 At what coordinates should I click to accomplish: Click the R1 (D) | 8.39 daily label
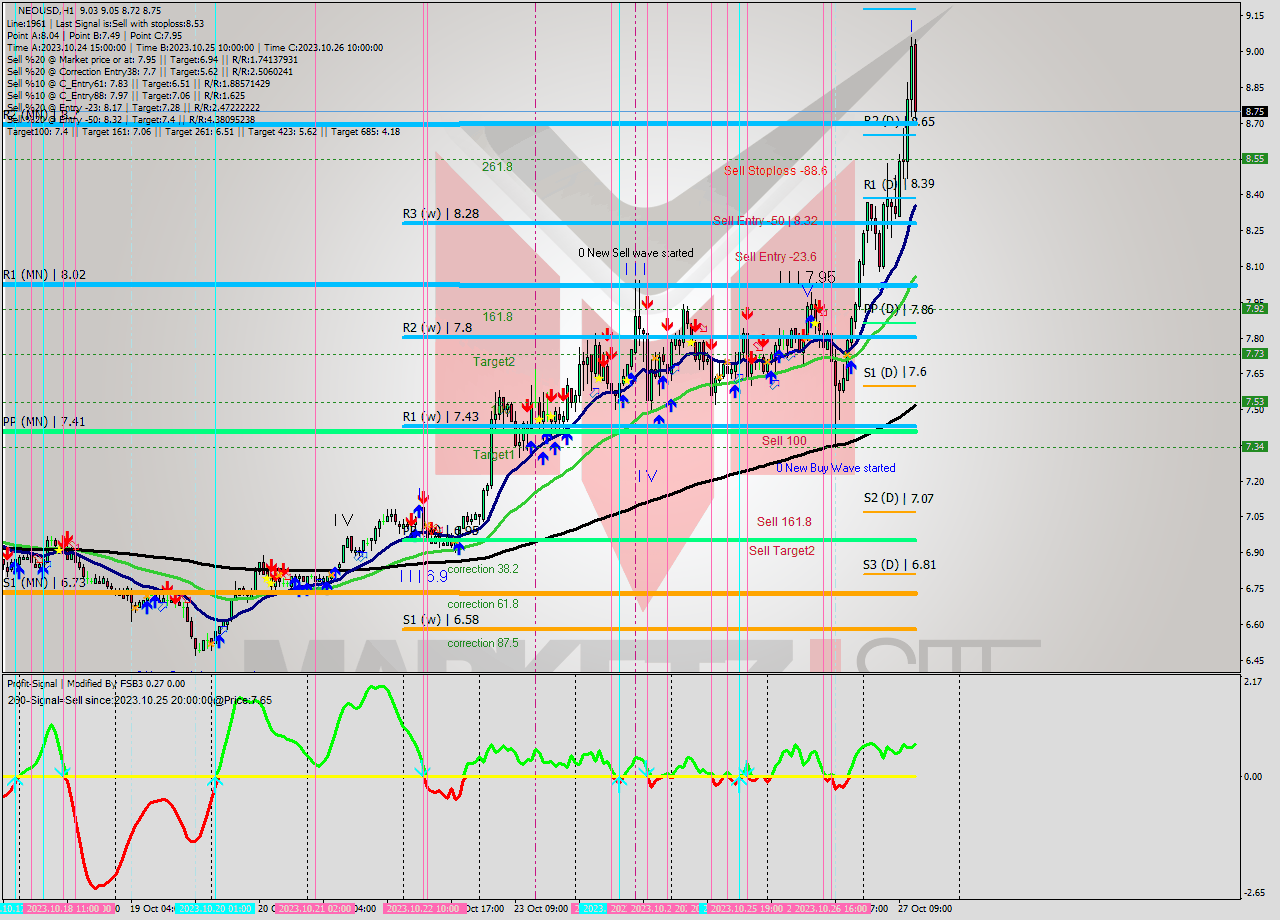[899, 184]
